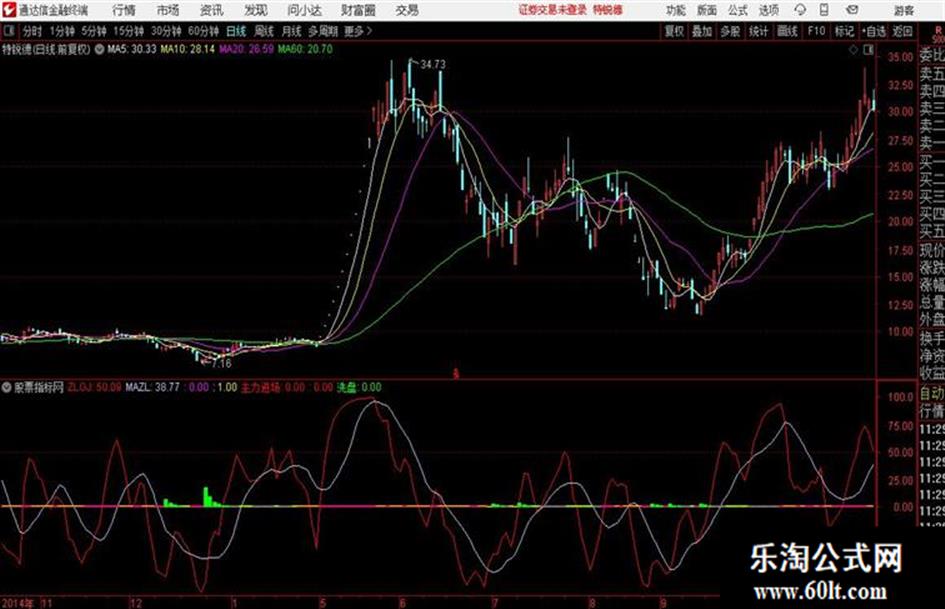945x609 pixels.
Task: Add stock via 自选 button
Action: [873, 31]
